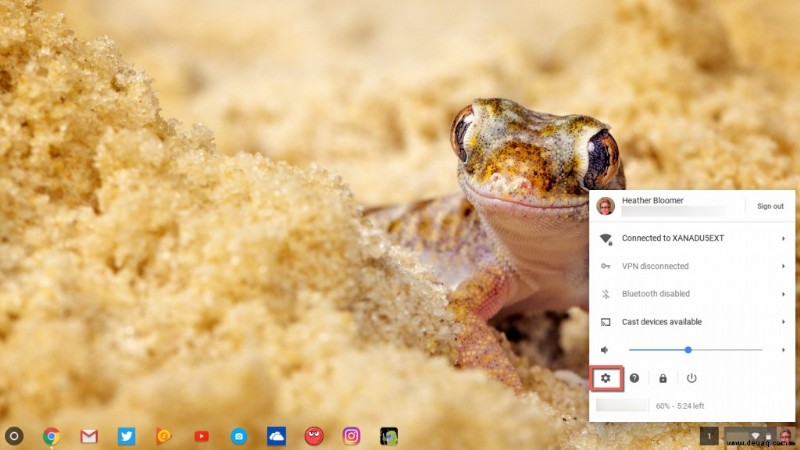
Task: Open the Twitter app on the shelf
Action: [x=126, y=436]
